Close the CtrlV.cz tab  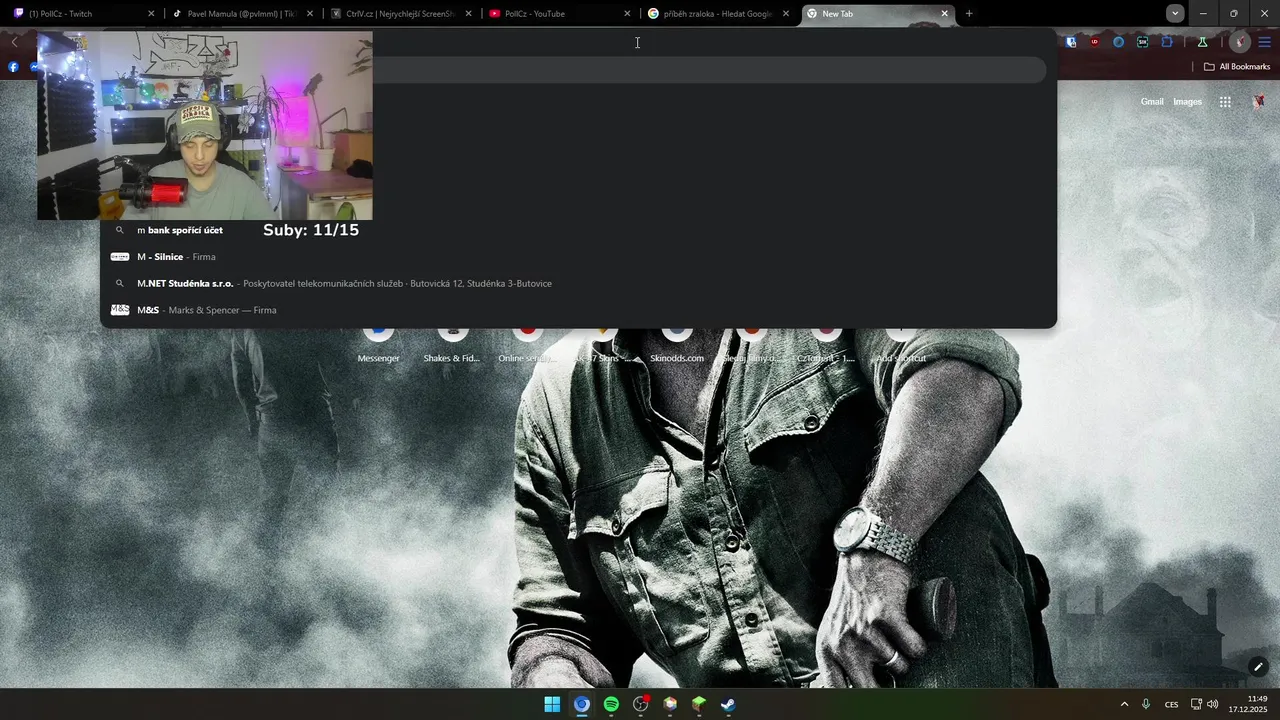(468, 14)
